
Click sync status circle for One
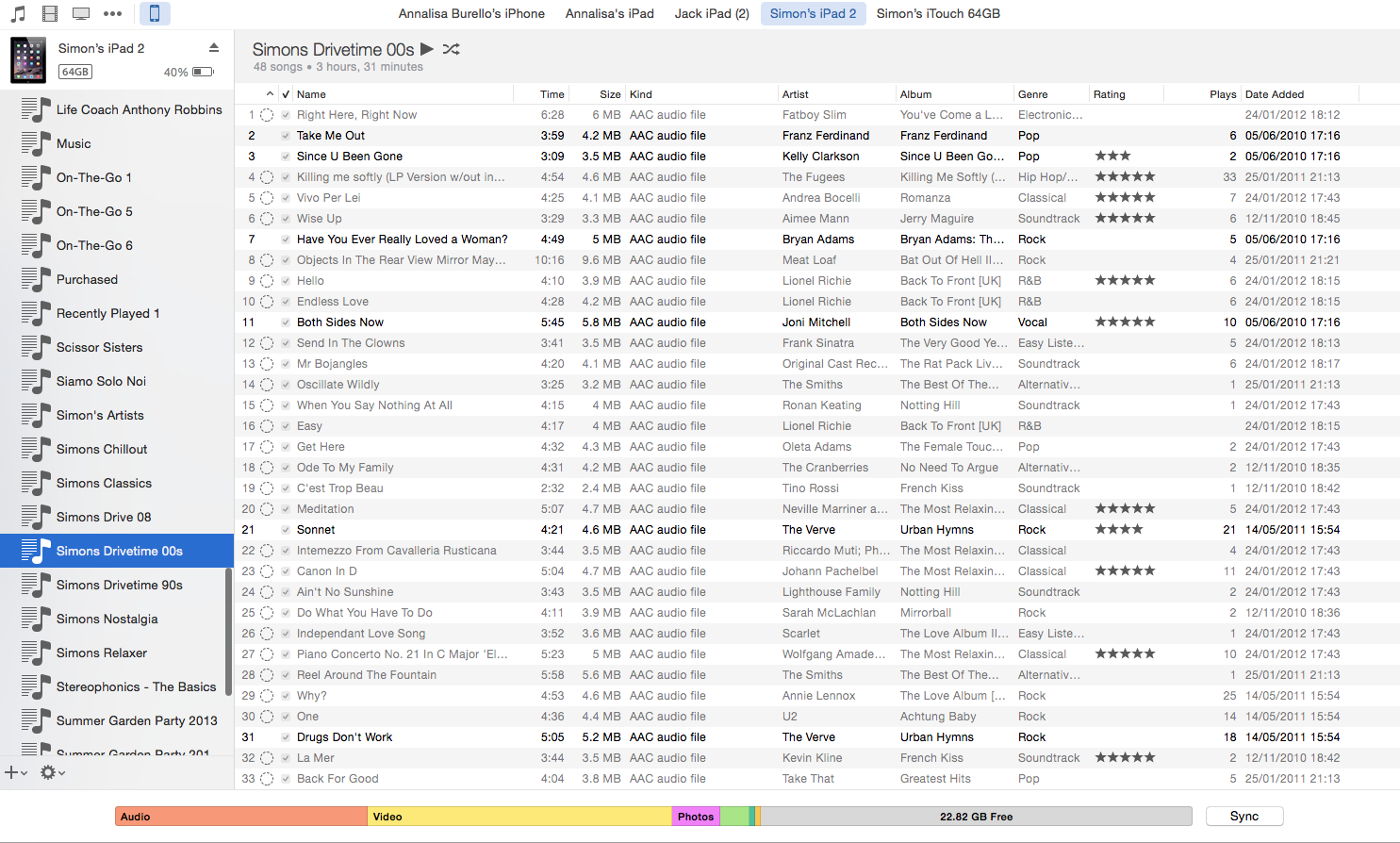tap(267, 717)
